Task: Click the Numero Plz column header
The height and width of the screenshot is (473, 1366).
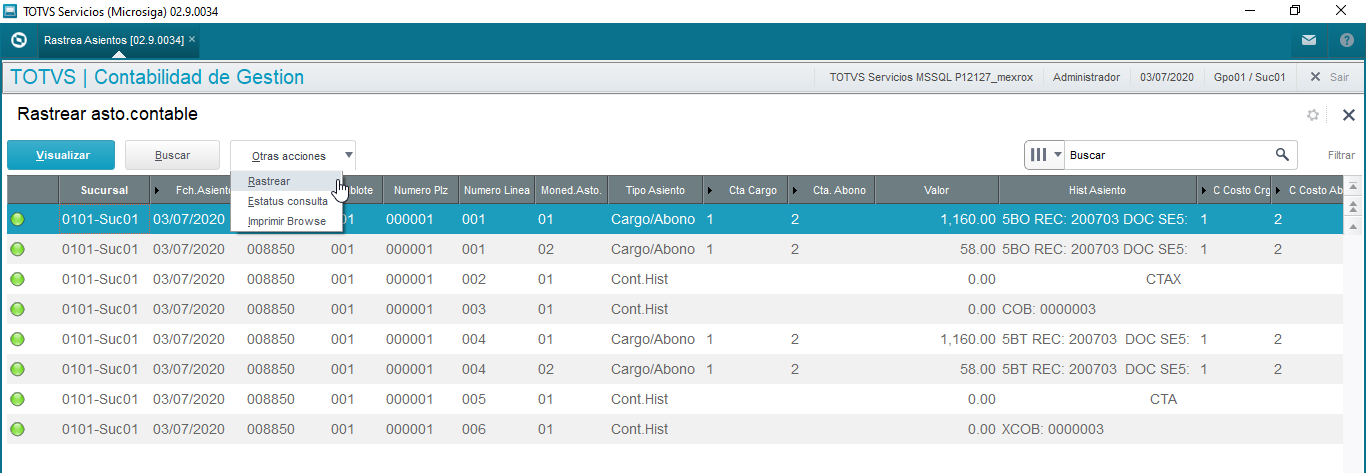Action: 420,190
